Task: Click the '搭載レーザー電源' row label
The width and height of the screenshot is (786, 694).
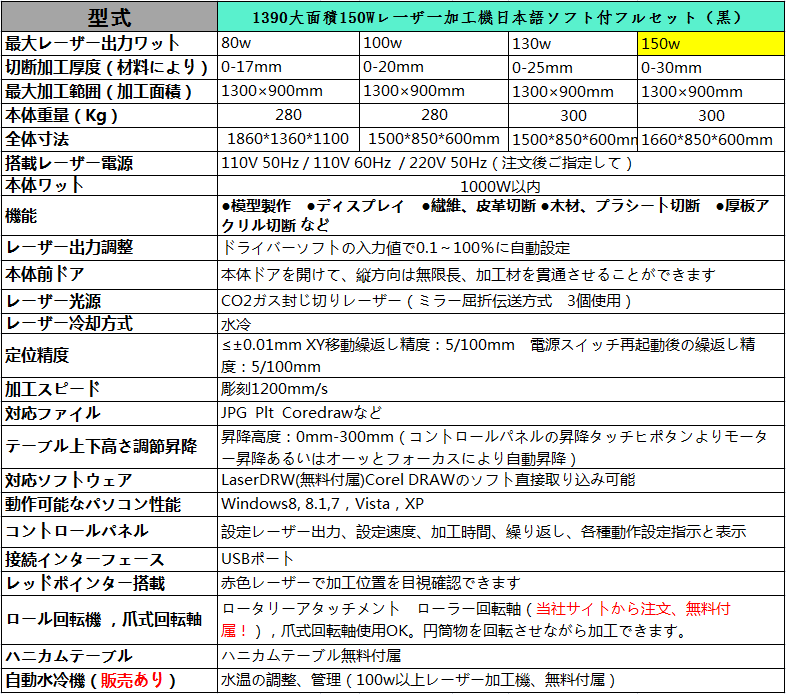Action: (109, 163)
